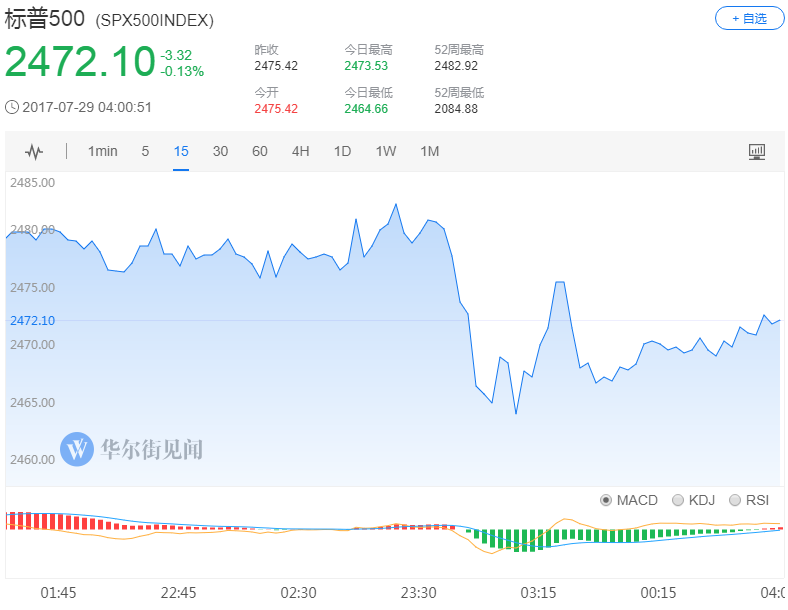Screen dimensions: 788x610
Task: Select the 5 minute interval tab
Action: click(x=145, y=151)
